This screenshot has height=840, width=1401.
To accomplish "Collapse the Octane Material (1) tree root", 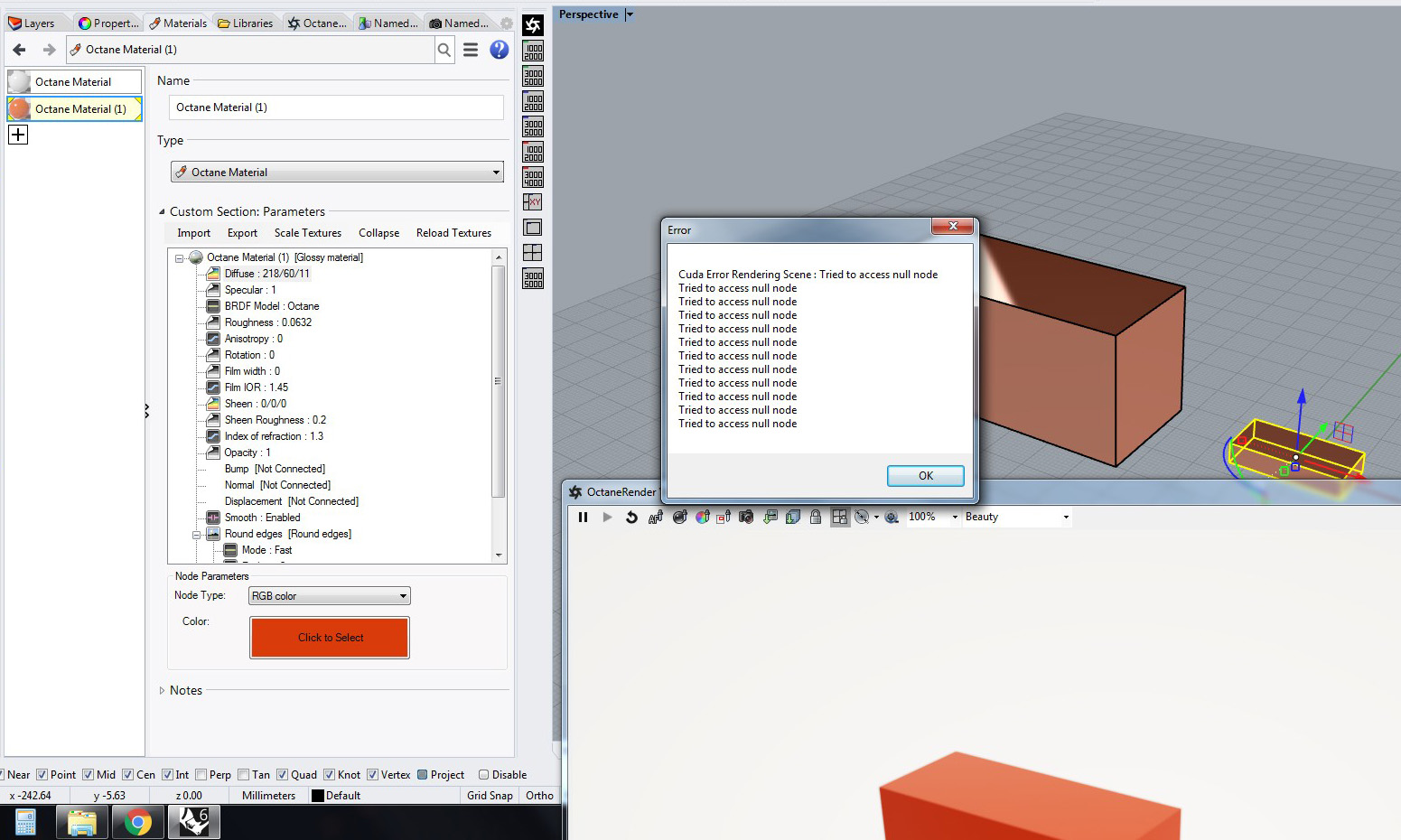I will pyautogui.click(x=179, y=258).
